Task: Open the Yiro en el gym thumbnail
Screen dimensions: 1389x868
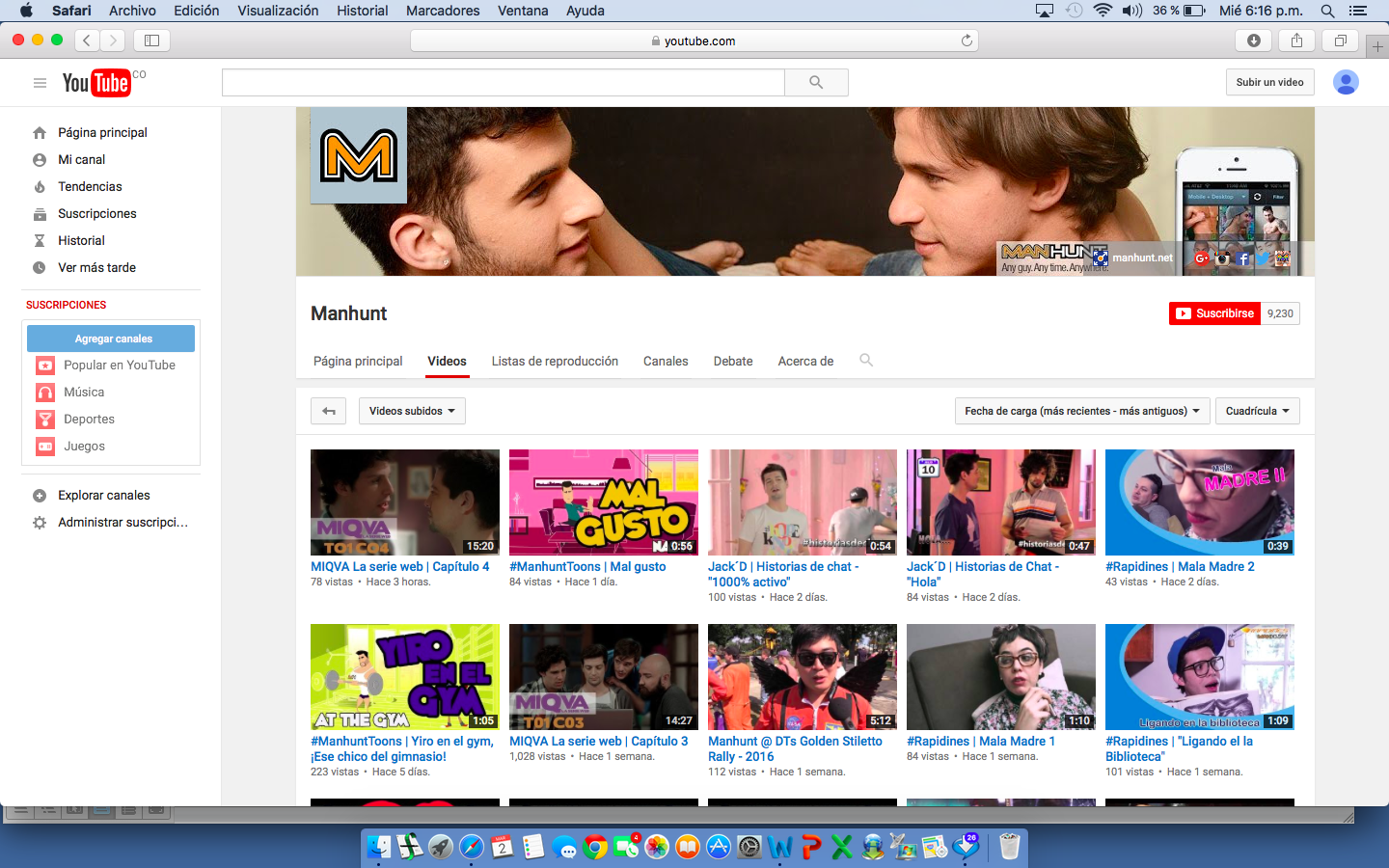Action: pos(405,677)
